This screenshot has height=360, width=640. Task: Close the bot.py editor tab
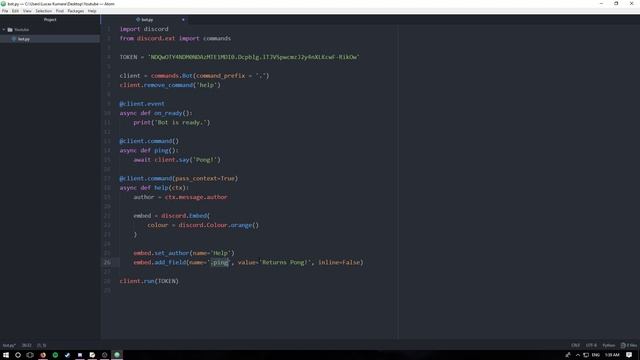[183, 20]
